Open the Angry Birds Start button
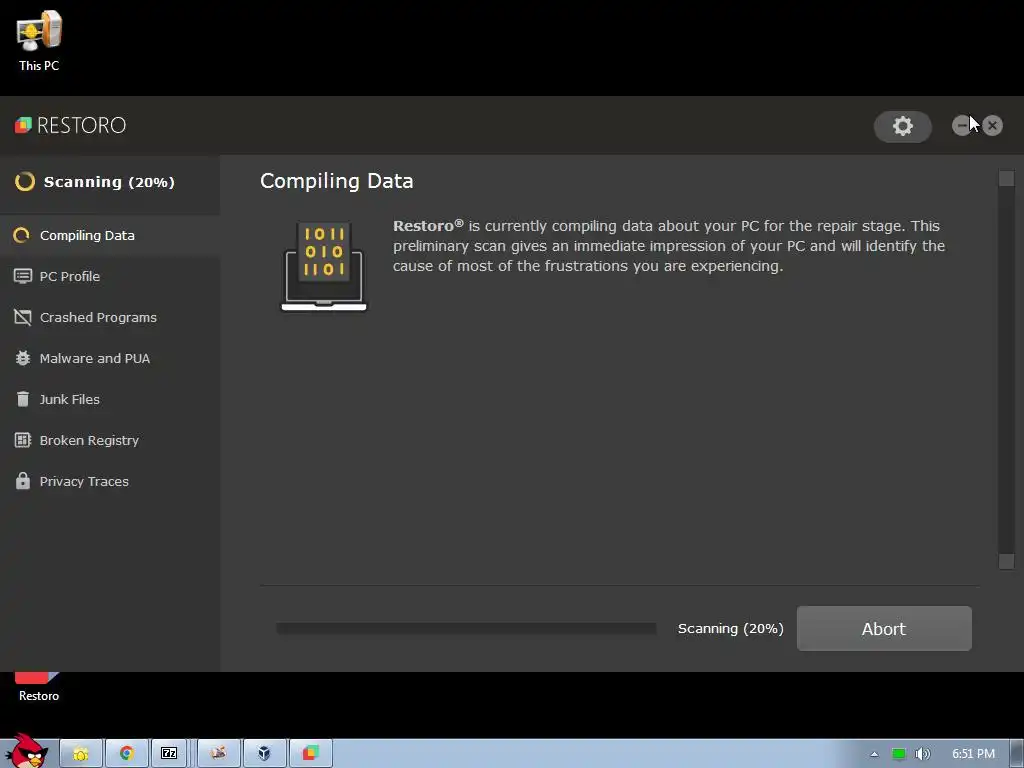Screen dimensions: 1024x768 click(x=26, y=751)
